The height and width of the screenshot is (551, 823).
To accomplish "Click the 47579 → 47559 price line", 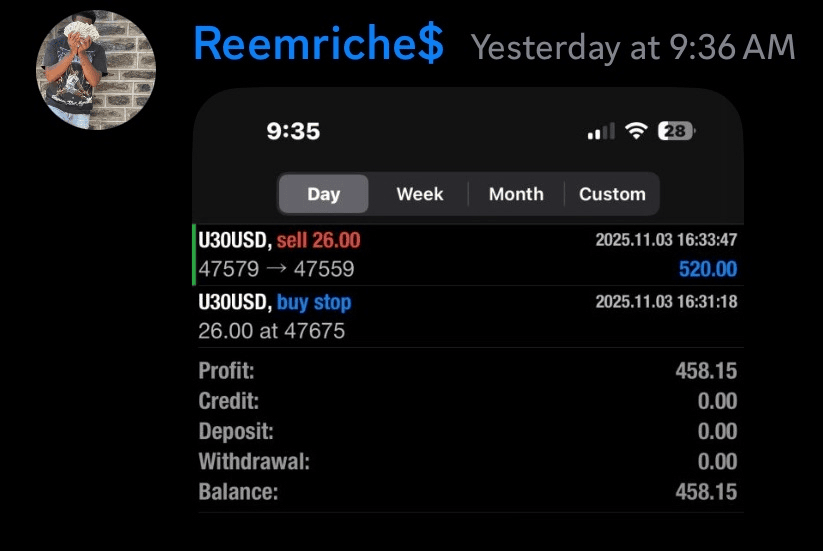I will click(x=276, y=269).
